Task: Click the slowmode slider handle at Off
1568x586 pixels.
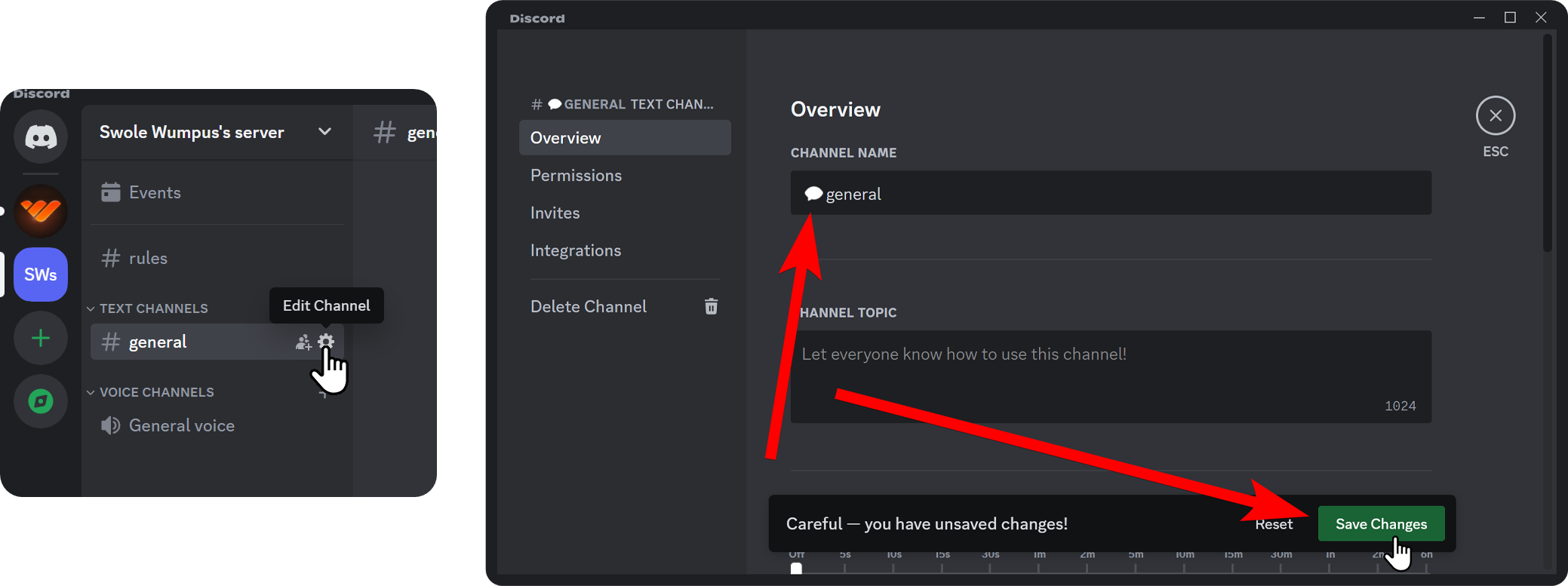Action: (796, 568)
